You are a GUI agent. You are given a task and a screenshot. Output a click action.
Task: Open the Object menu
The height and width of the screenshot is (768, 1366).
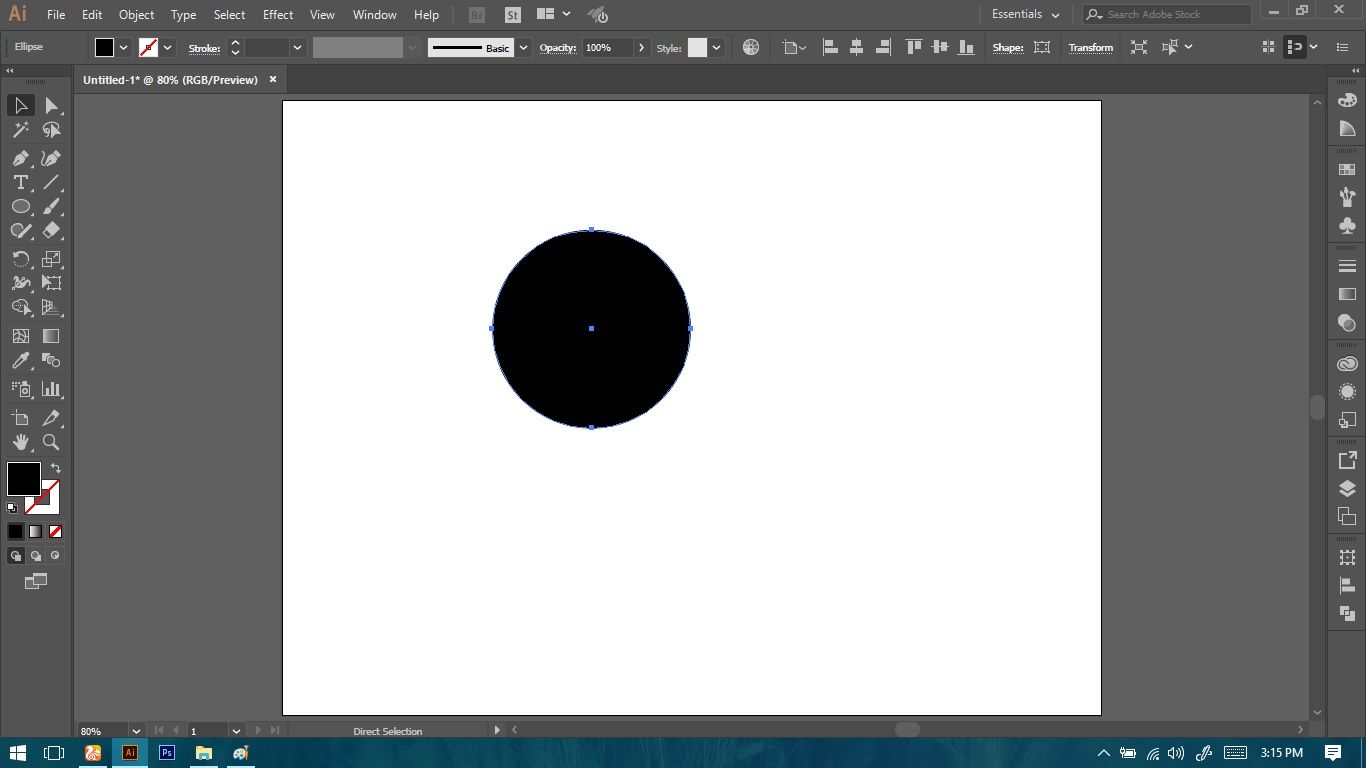(137, 15)
